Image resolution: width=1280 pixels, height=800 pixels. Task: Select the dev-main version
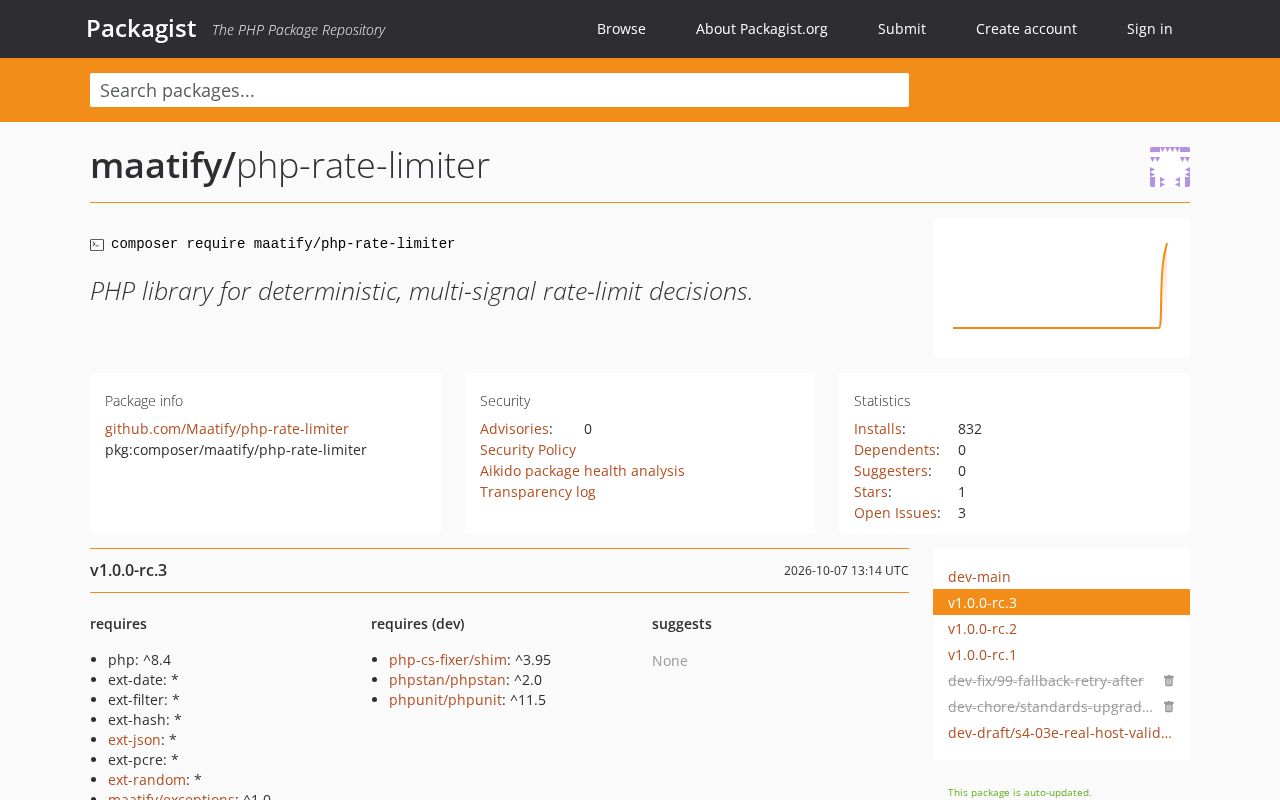[x=979, y=577]
